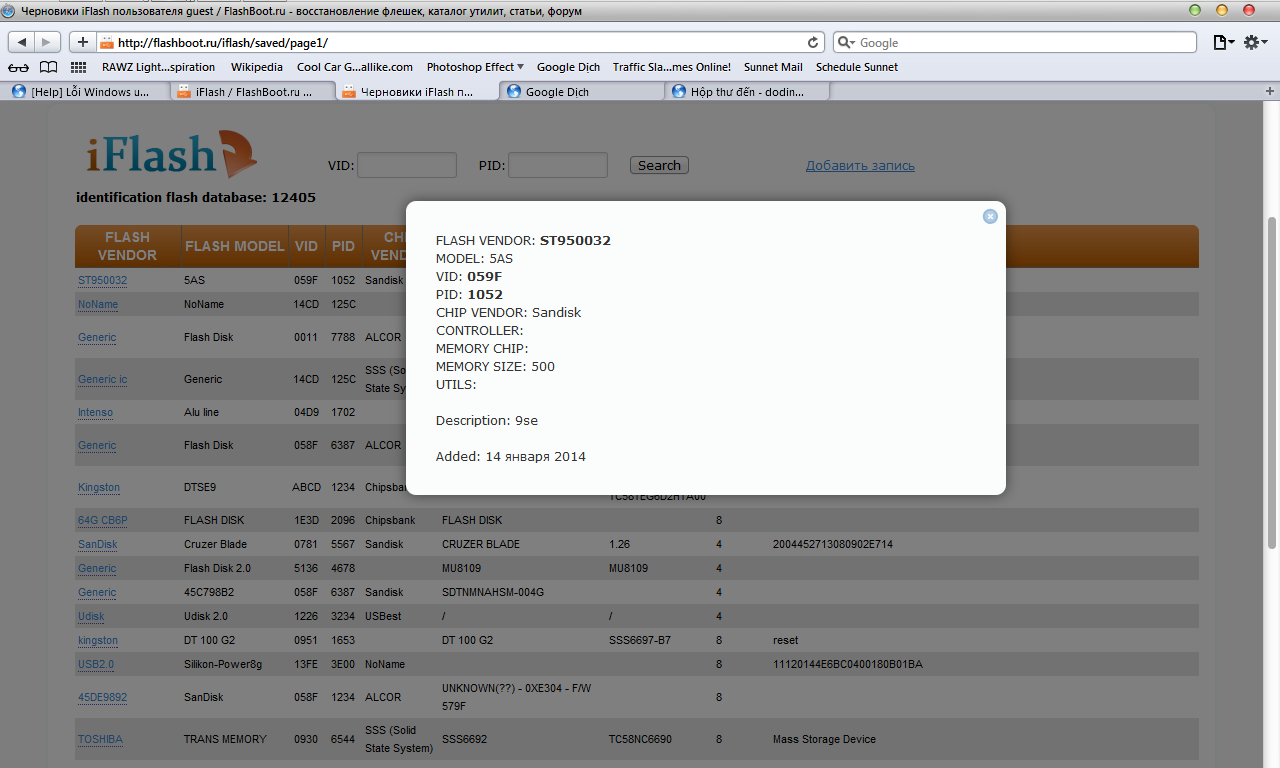Viewport: 1280px width, 768px height.
Task: Expand Photoshop Effect bookmarks folder
Action: (x=475, y=67)
